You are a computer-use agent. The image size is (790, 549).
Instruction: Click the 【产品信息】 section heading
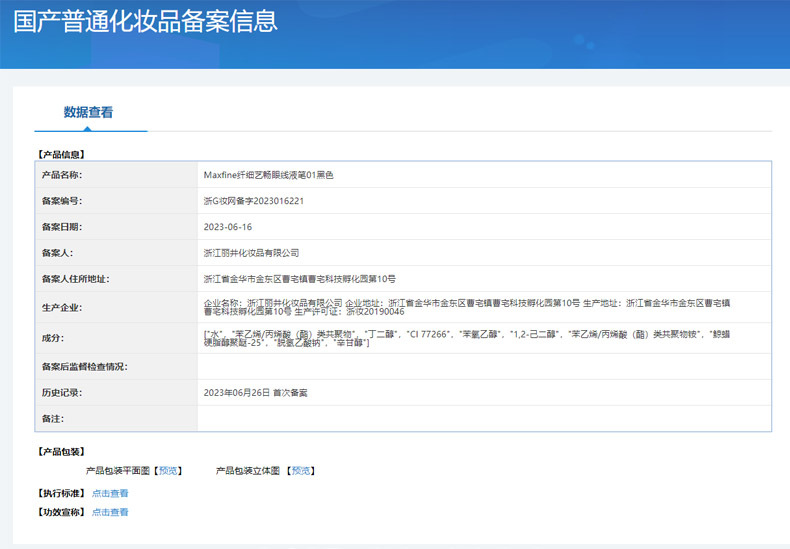pos(61,155)
